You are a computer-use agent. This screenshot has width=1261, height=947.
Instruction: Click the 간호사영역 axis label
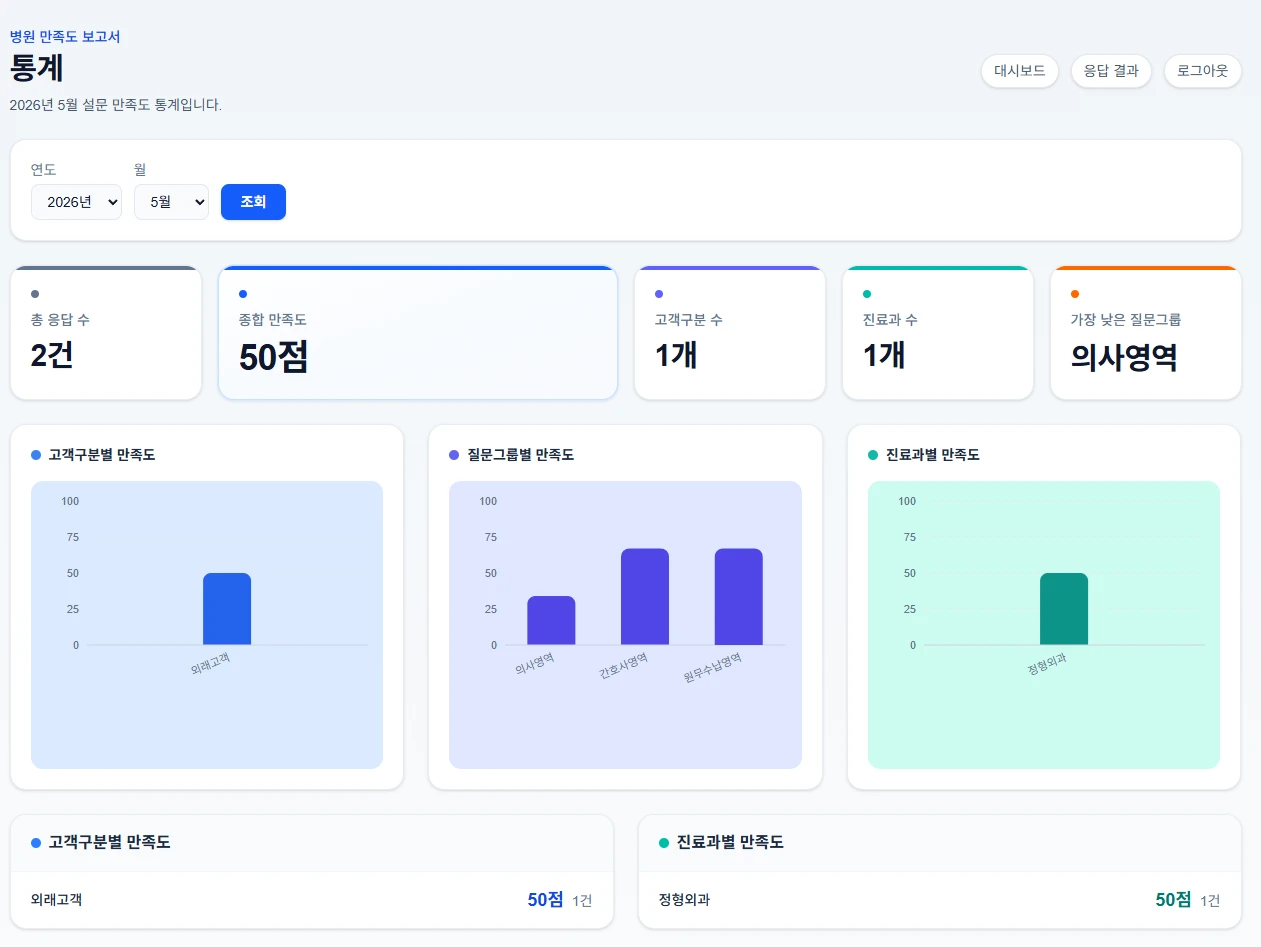[x=624, y=666]
